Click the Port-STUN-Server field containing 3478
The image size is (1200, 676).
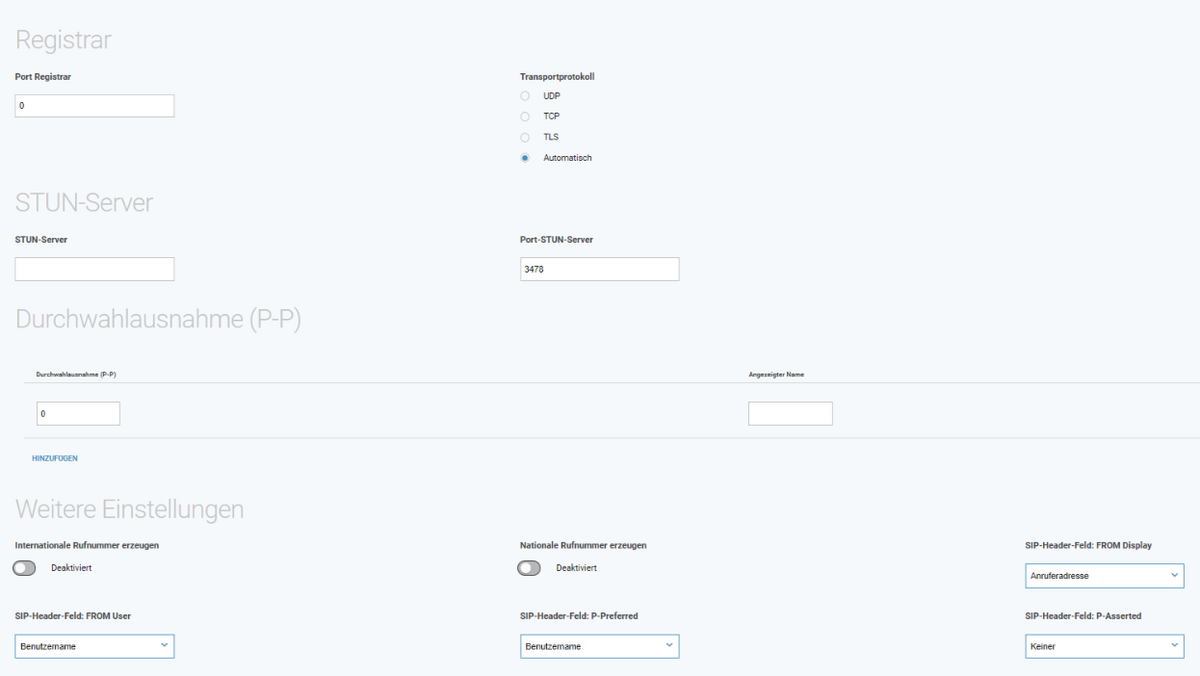(599, 269)
